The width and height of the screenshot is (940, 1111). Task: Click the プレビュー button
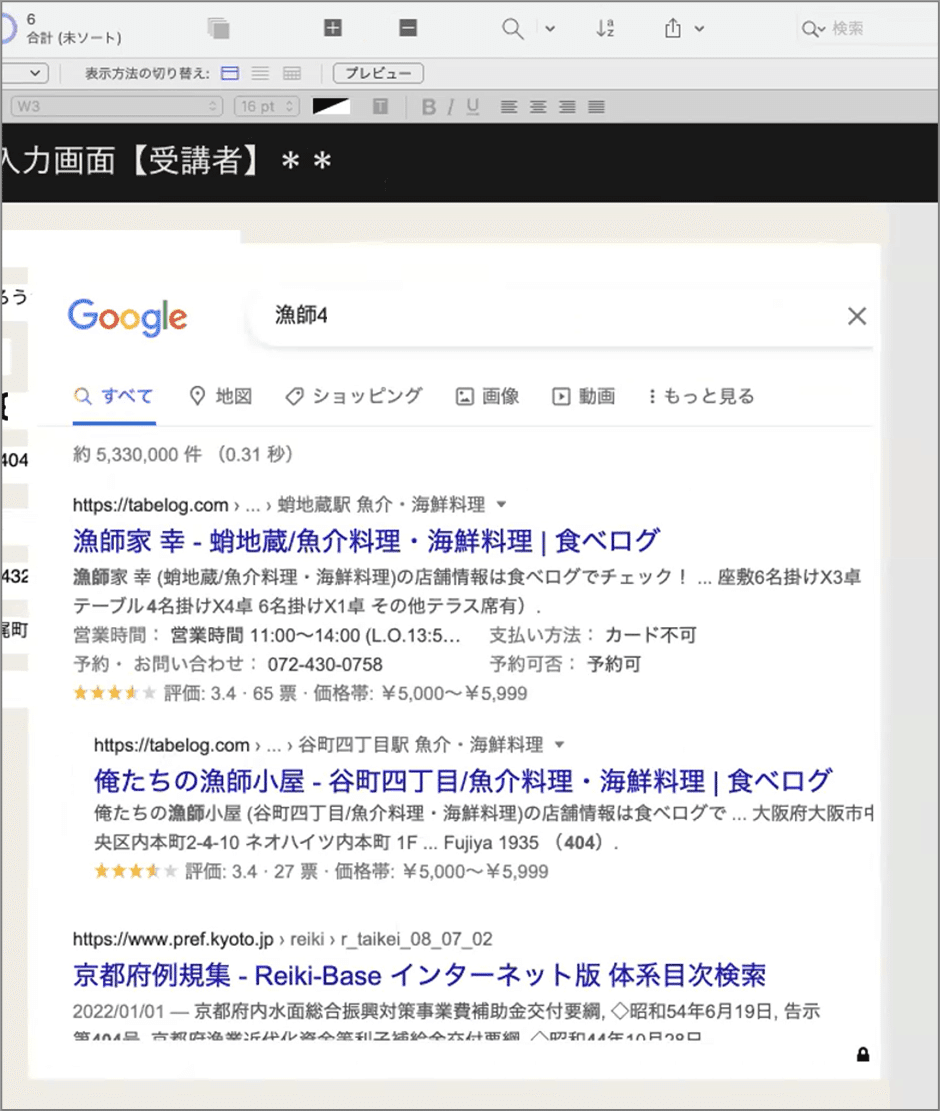point(378,73)
